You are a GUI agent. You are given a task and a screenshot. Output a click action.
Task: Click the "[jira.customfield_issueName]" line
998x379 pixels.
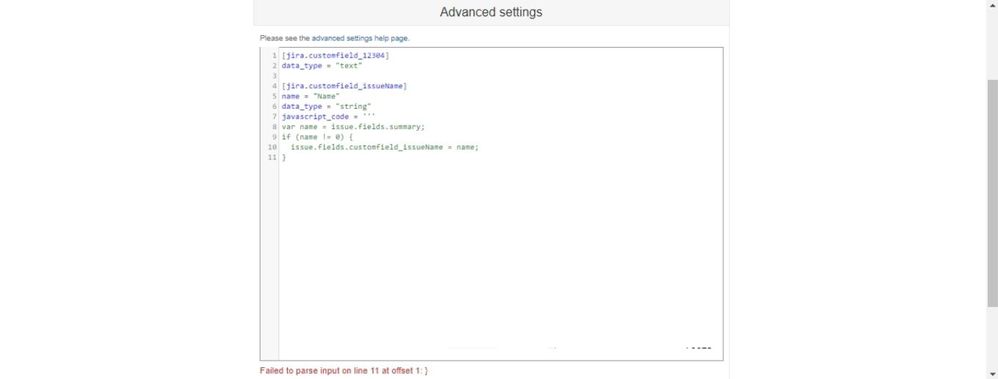pos(344,86)
